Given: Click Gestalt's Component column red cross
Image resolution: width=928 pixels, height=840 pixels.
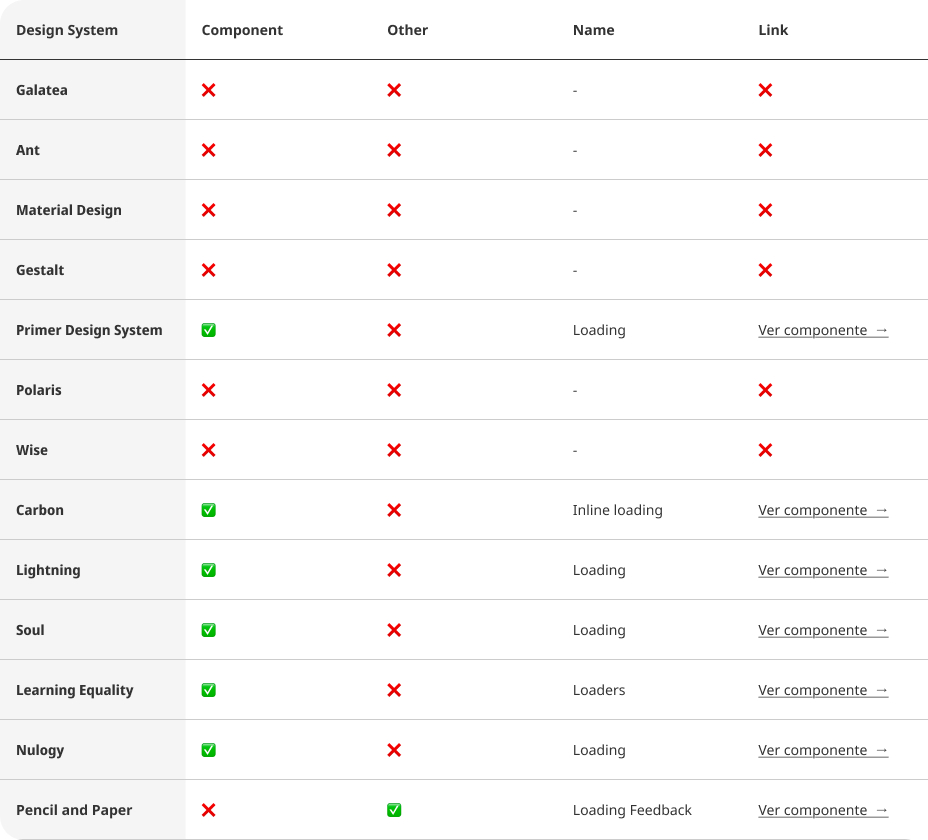Looking at the screenshot, I should (x=208, y=270).
